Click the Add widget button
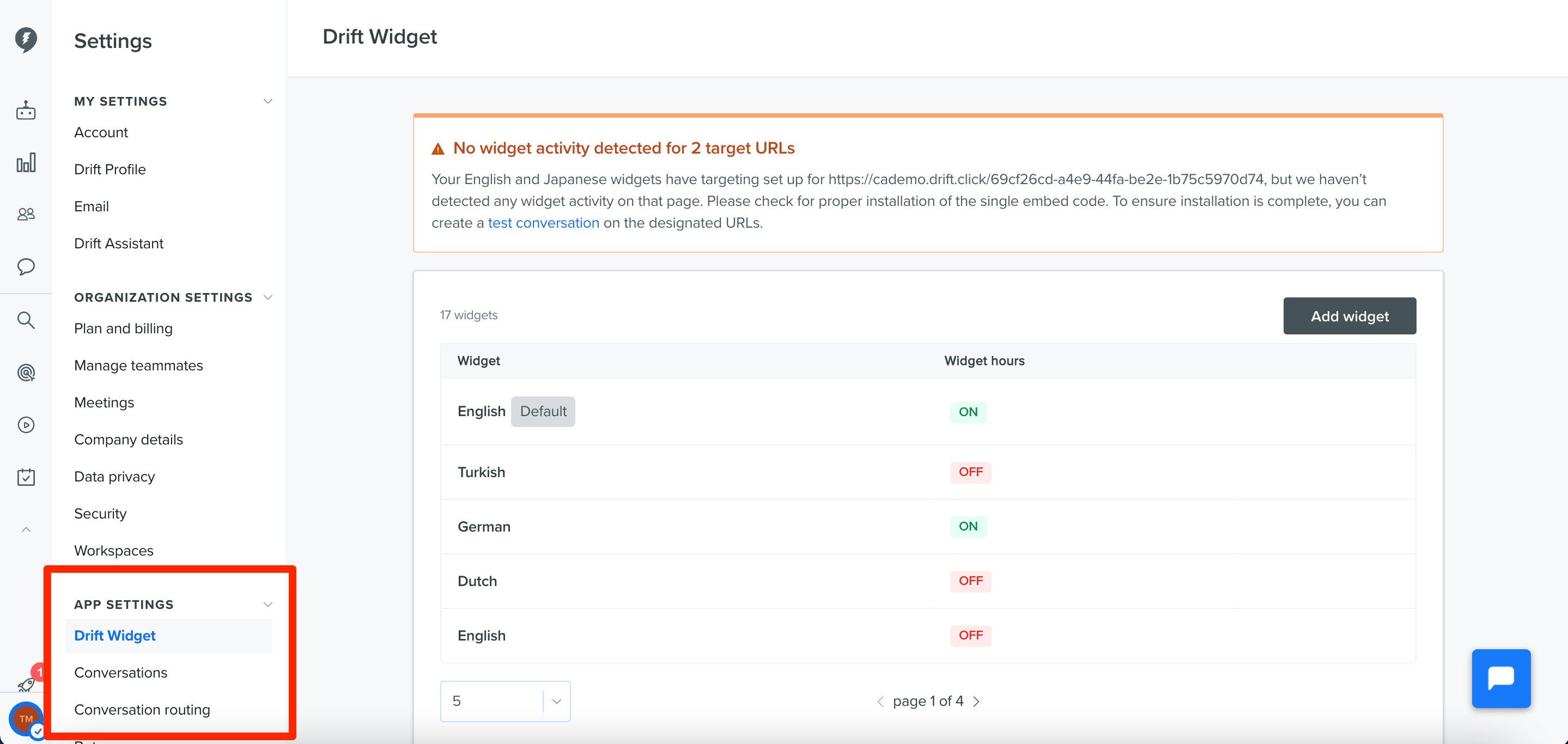1568x744 pixels. (x=1350, y=316)
